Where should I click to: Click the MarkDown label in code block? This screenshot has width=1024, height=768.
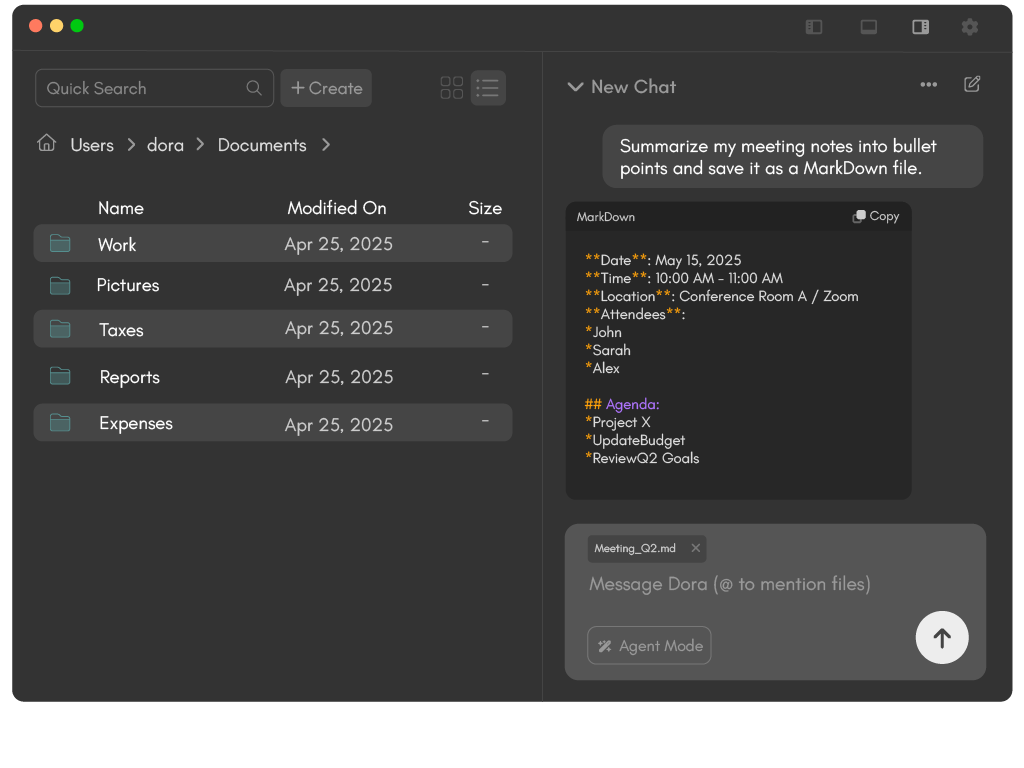point(605,217)
